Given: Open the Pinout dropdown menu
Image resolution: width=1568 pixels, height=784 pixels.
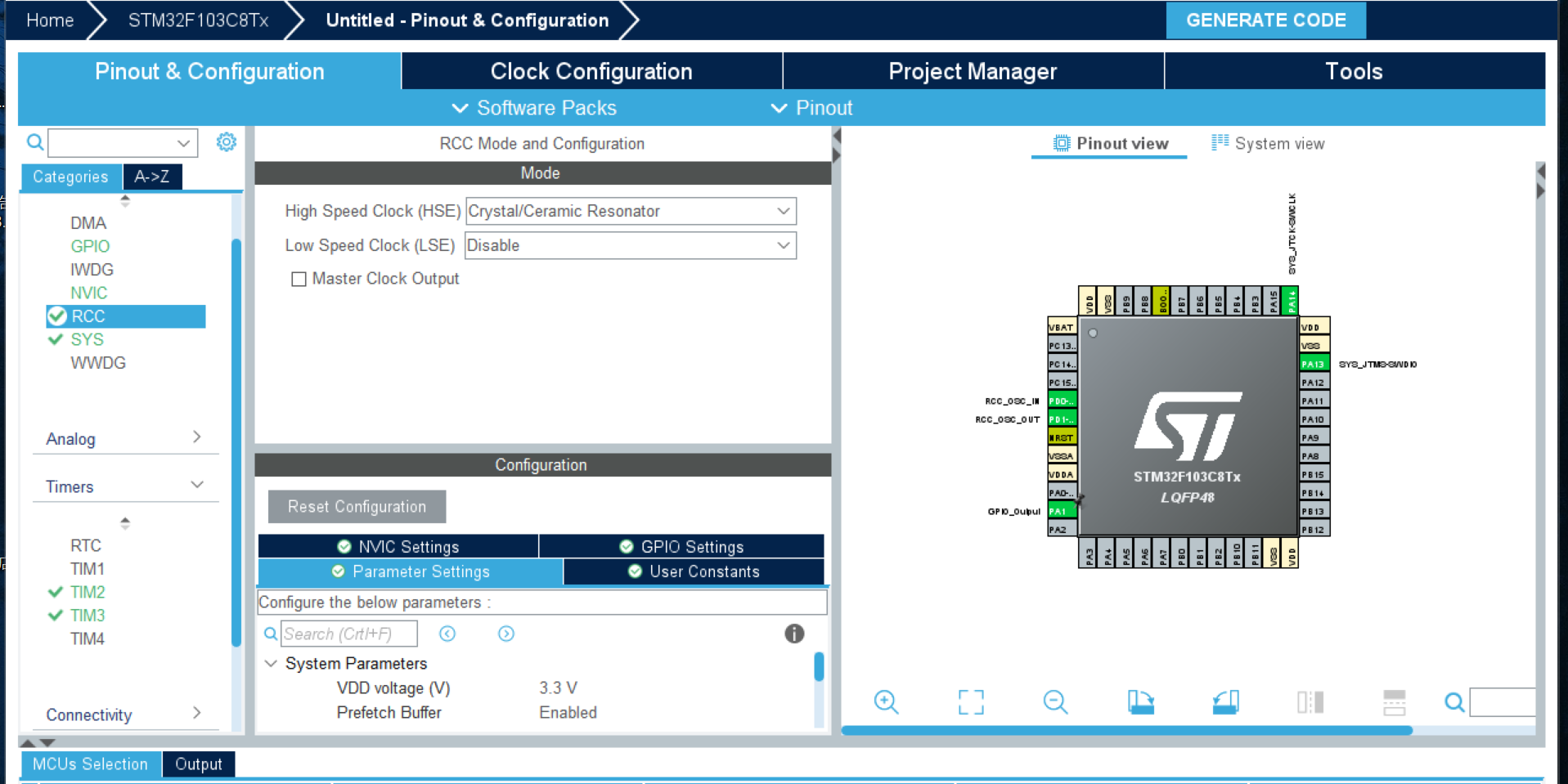Looking at the screenshot, I should click(811, 108).
